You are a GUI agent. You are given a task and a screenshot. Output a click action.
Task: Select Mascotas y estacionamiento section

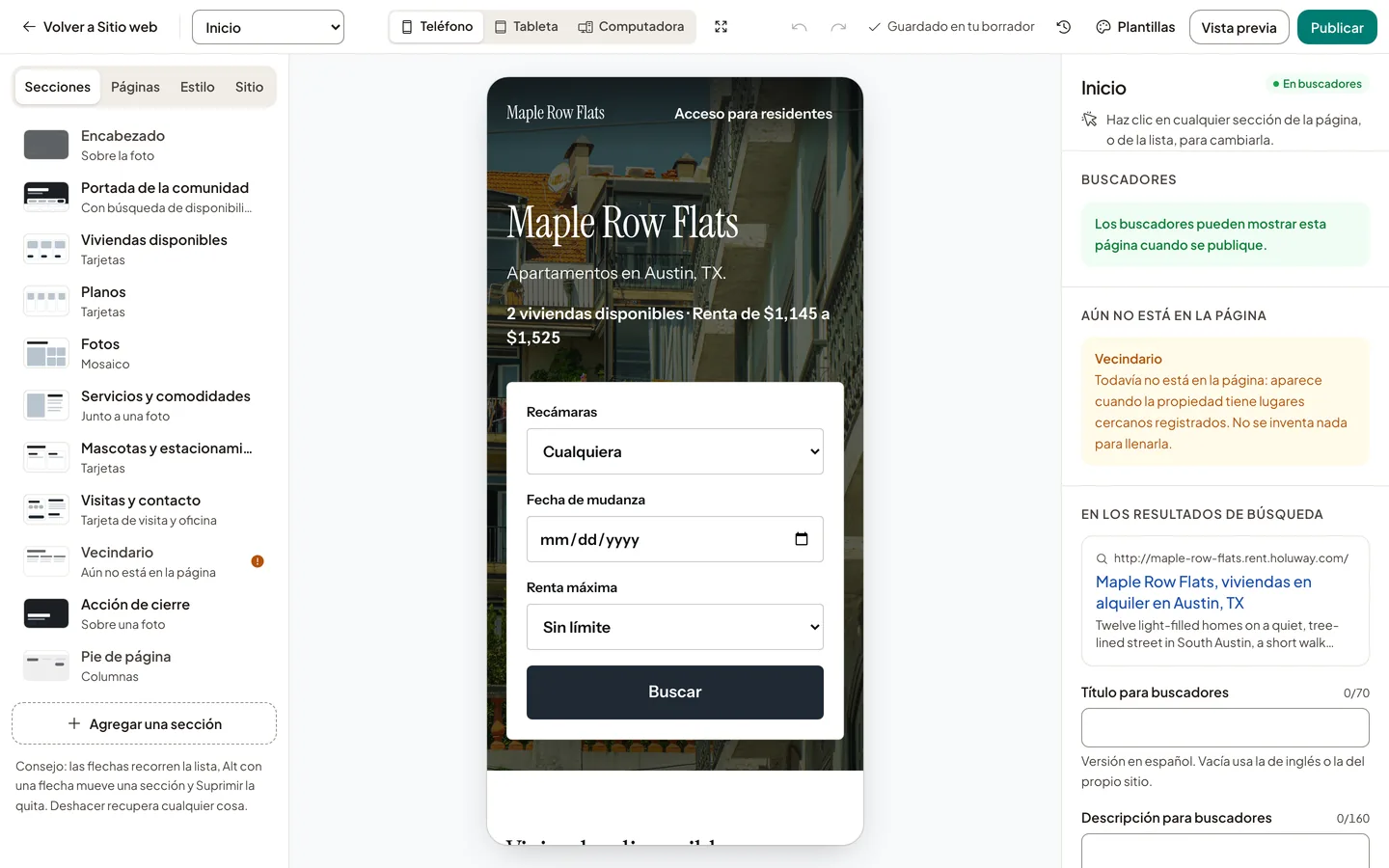[145, 457]
